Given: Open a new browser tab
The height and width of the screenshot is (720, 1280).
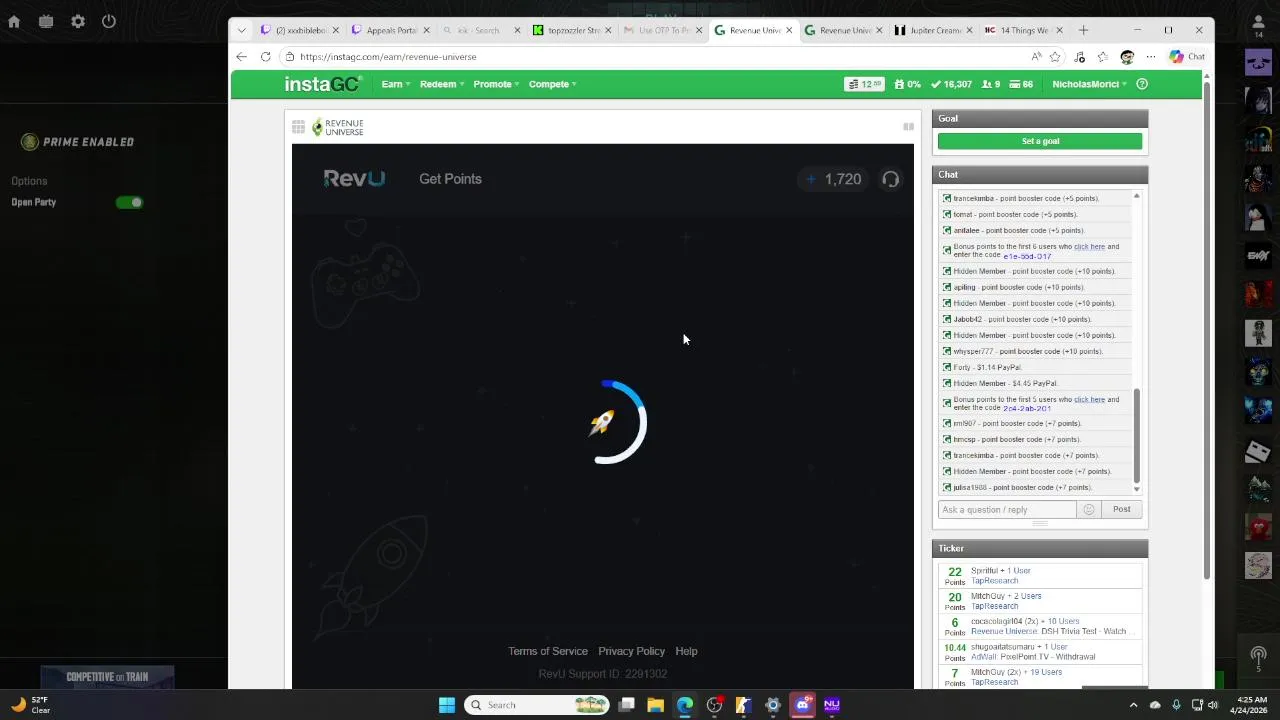Looking at the screenshot, I should tap(1083, 30).
